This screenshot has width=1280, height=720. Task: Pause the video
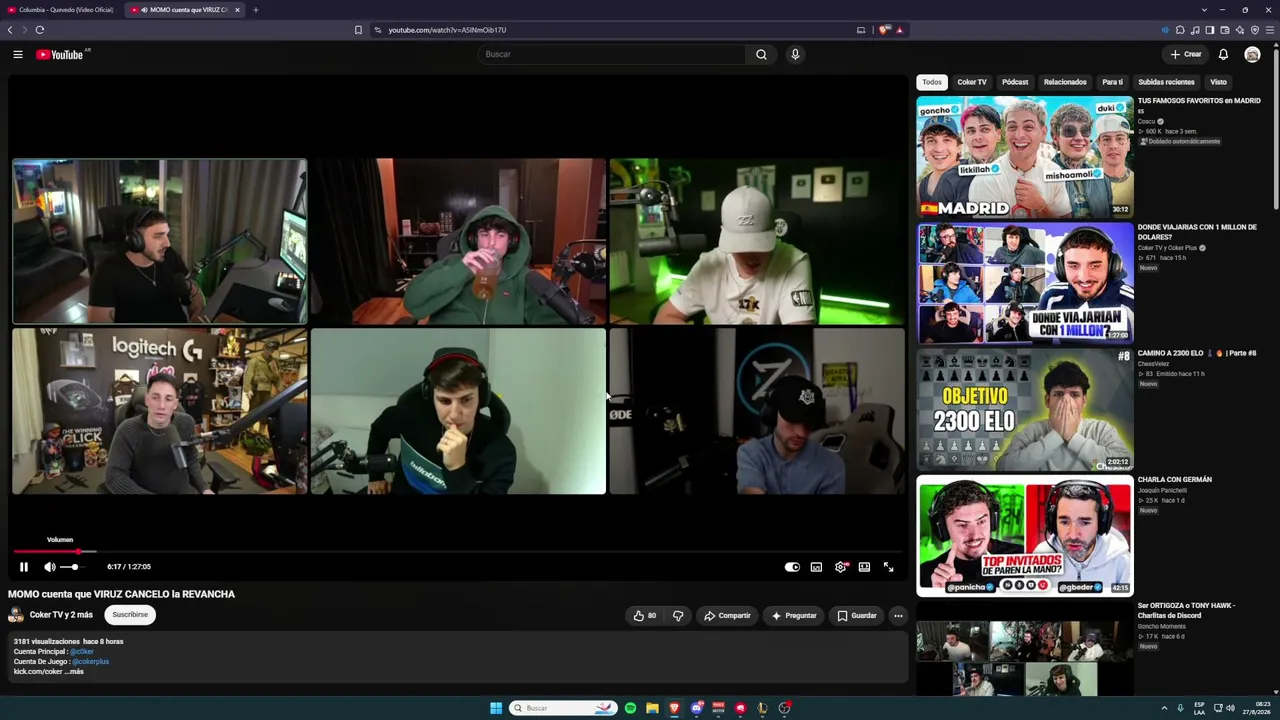coord(24,567)
